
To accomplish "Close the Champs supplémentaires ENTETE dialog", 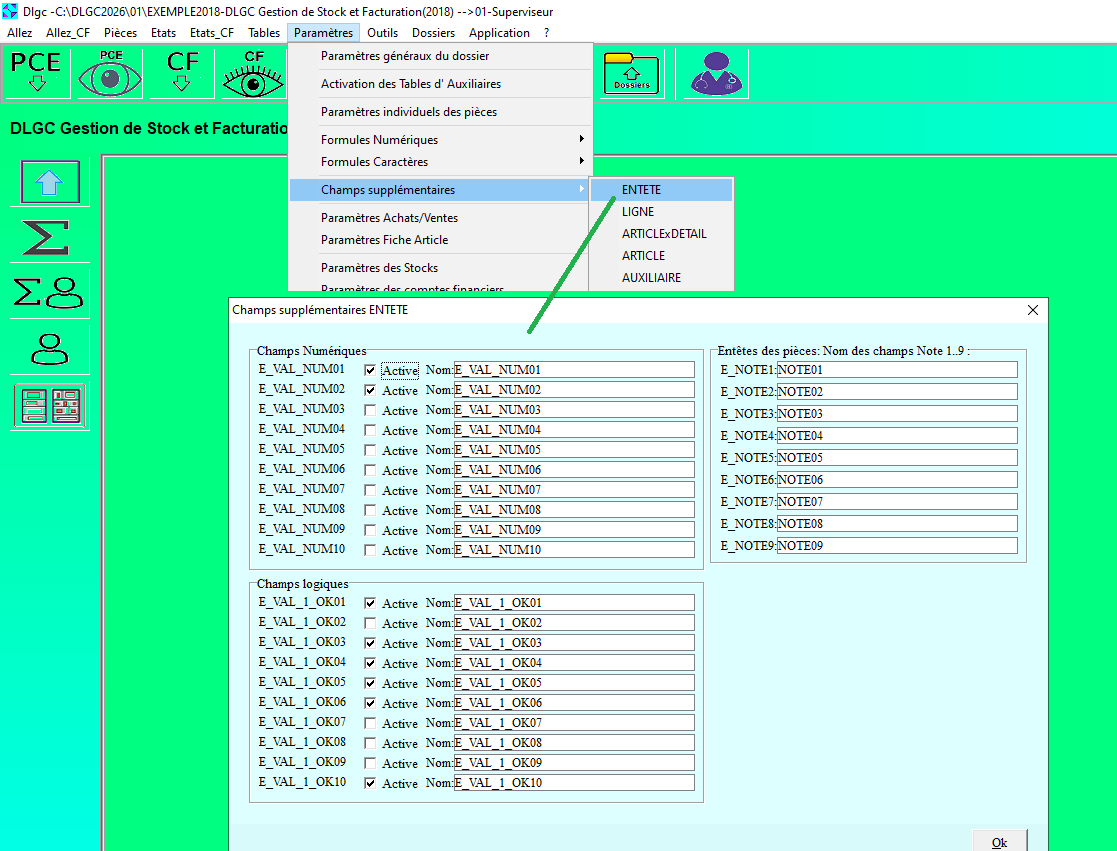I will click(x=1033, y=310).
